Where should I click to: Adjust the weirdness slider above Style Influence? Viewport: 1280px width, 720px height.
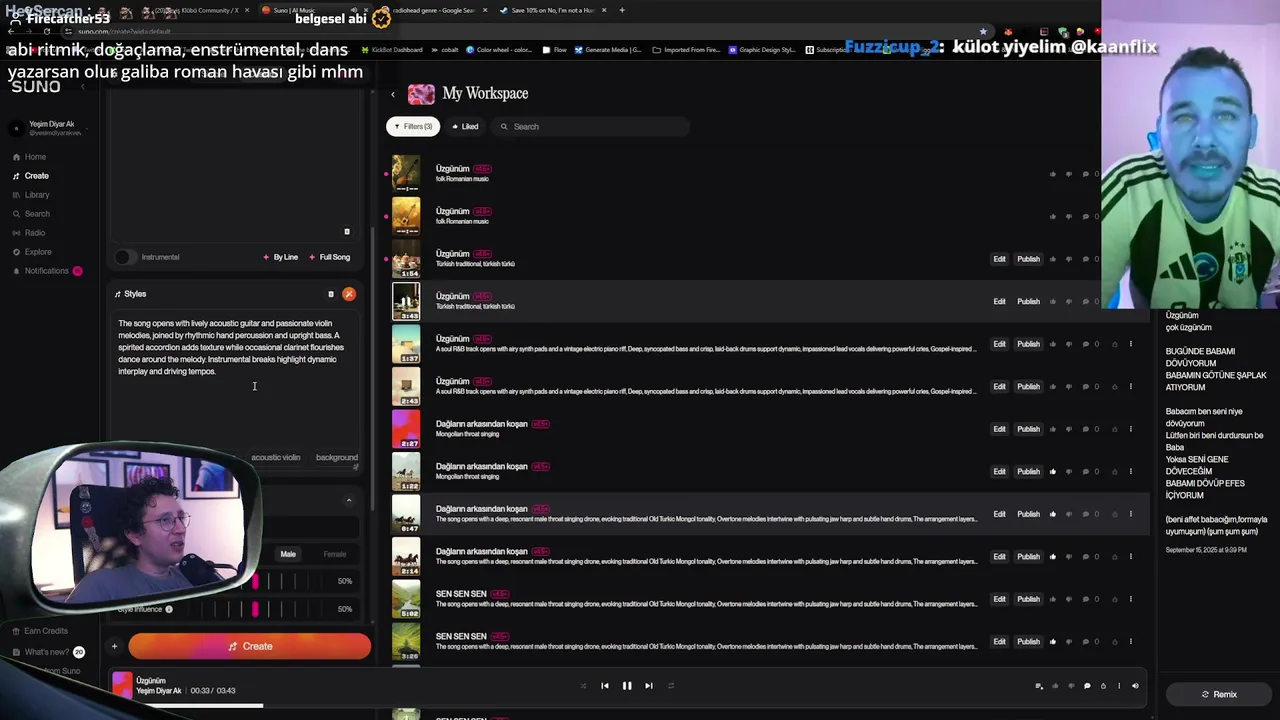click(x=255, y=581)
